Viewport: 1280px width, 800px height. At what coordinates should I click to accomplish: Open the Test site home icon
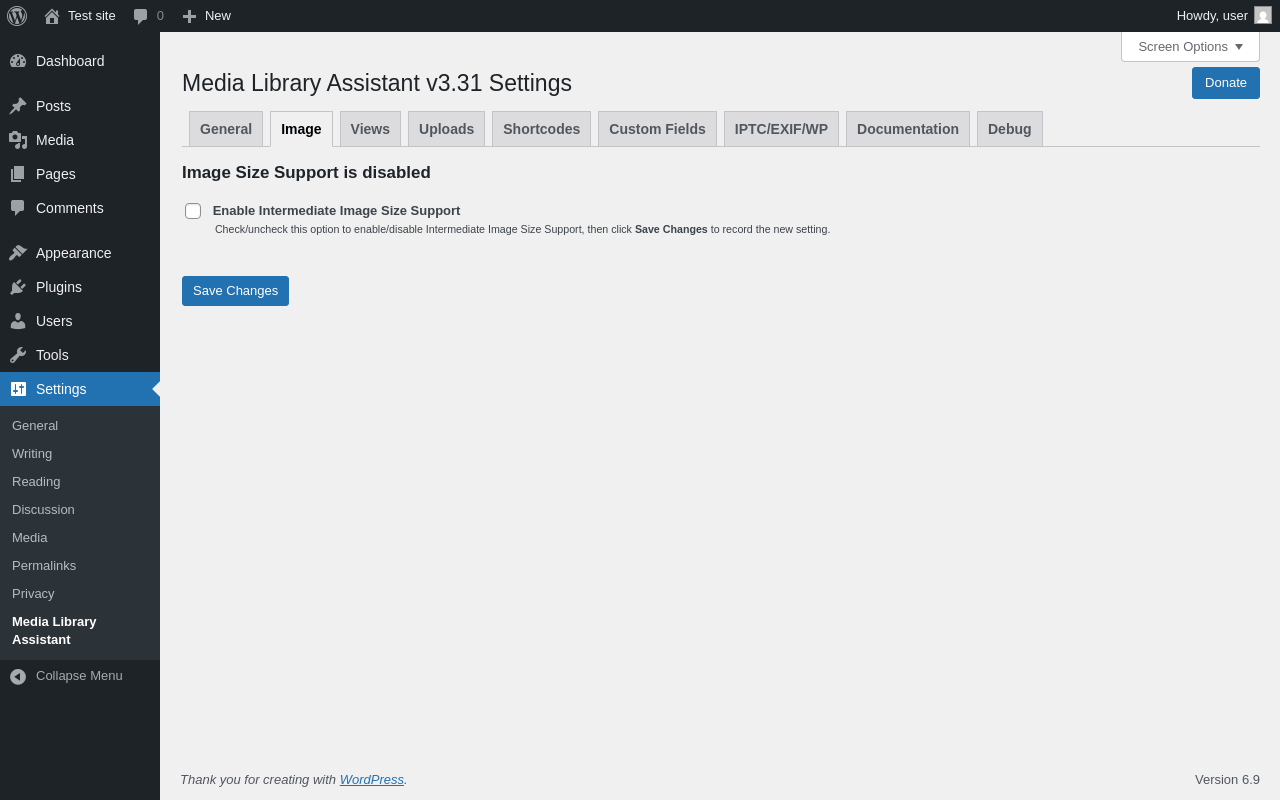52,16
